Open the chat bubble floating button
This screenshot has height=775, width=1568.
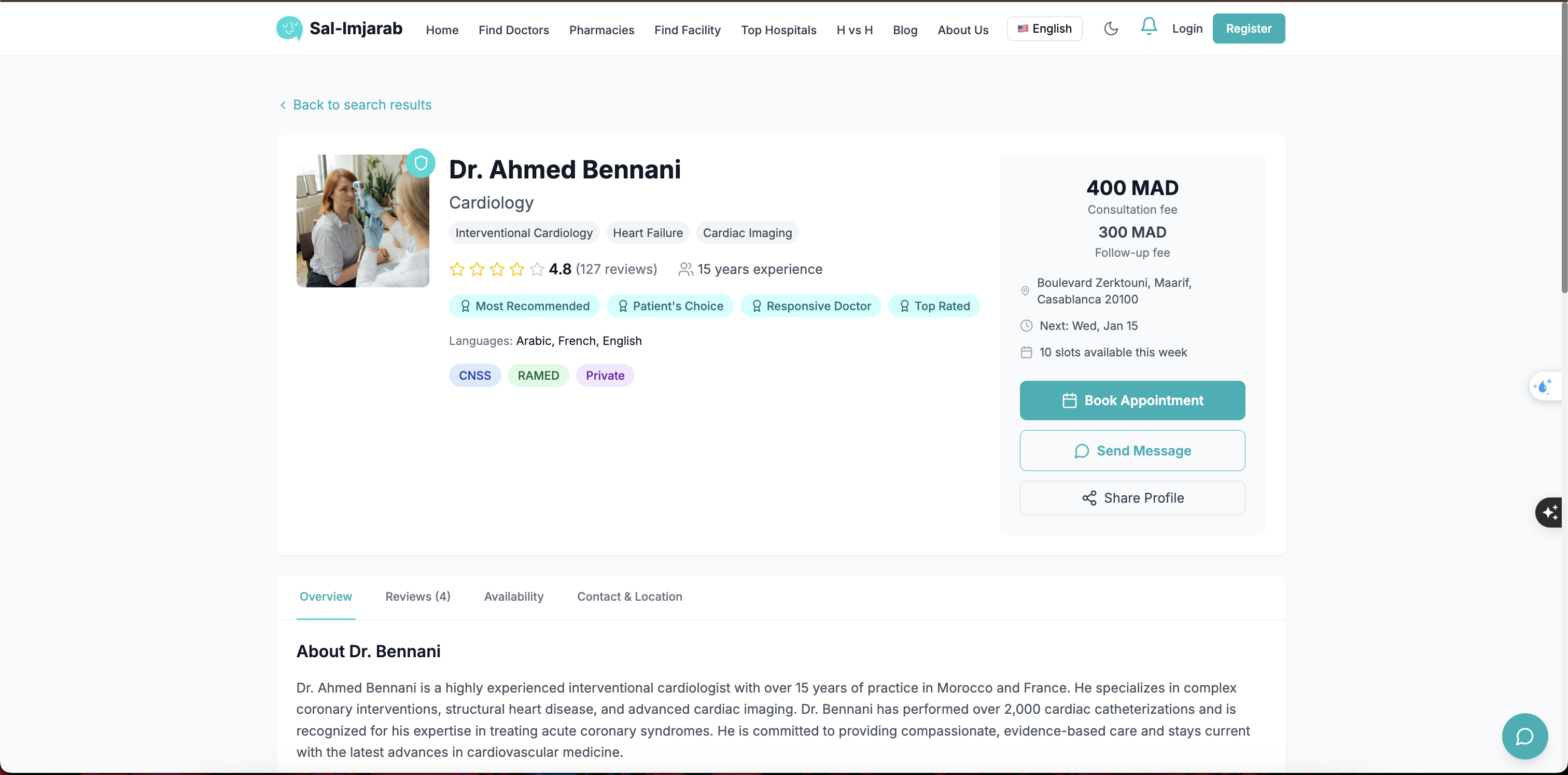coord(1524,736)
